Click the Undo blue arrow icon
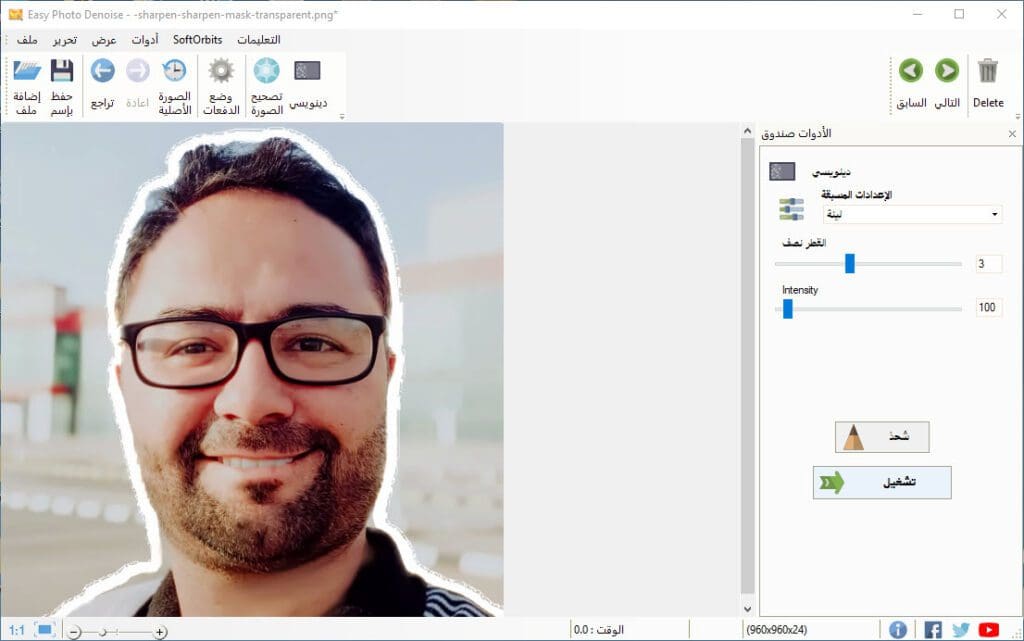1024x641 pixels. pyautogui.click(x=102, y=71)
